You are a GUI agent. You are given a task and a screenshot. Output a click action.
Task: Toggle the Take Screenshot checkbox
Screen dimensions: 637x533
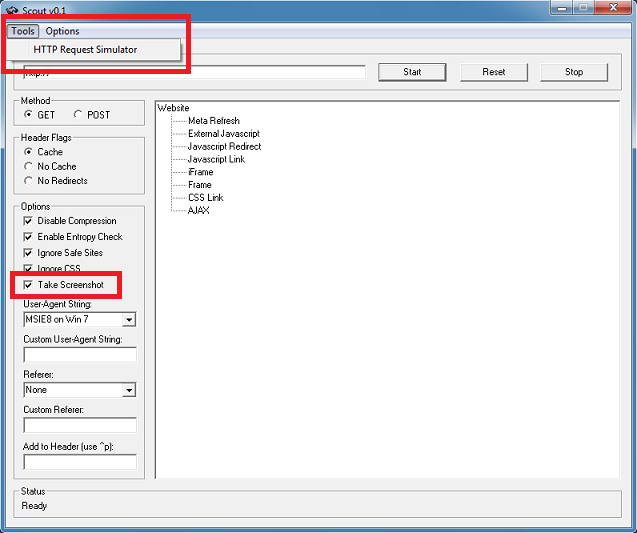tap(29, 285)
